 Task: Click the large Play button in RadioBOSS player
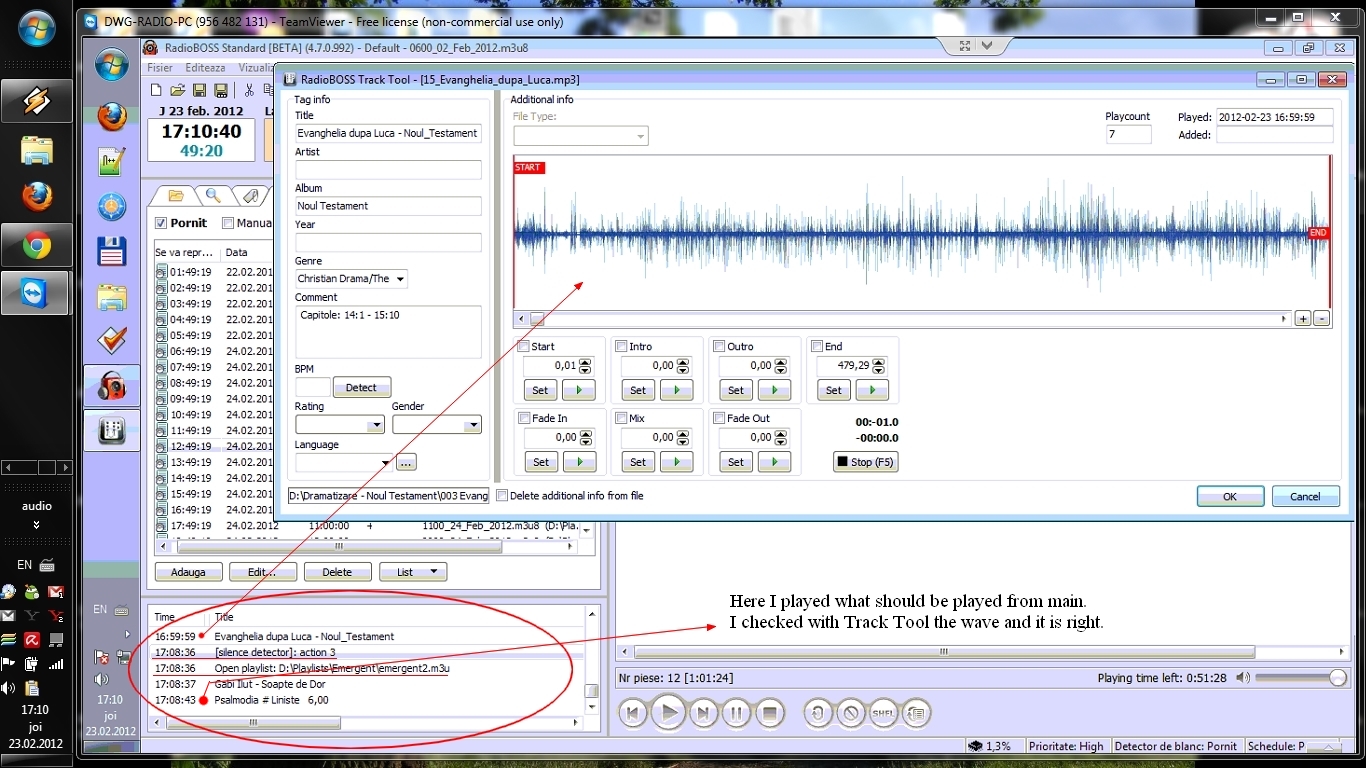coord(669,713)
